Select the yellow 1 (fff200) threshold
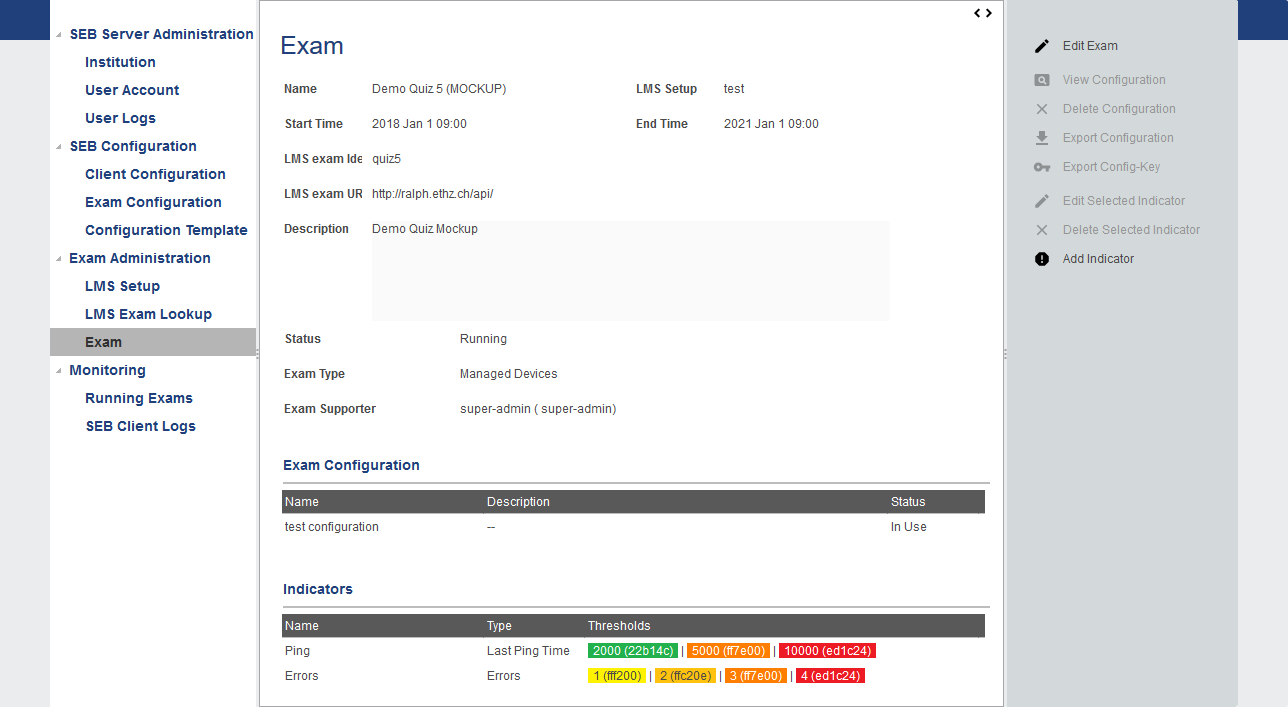 pos(617,676)
